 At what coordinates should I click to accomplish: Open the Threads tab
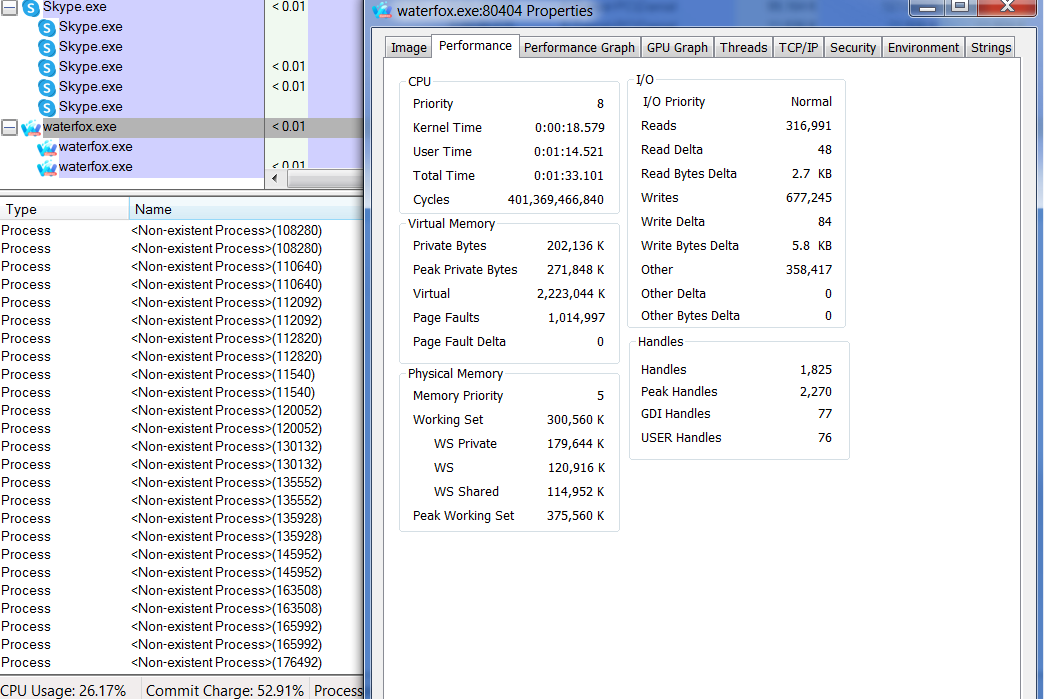743,47
